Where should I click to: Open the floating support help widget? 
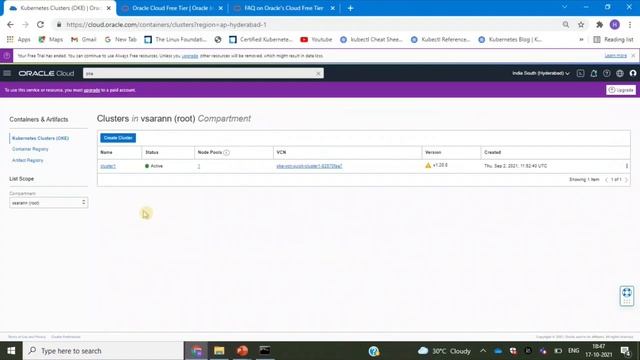coord(627,296)
